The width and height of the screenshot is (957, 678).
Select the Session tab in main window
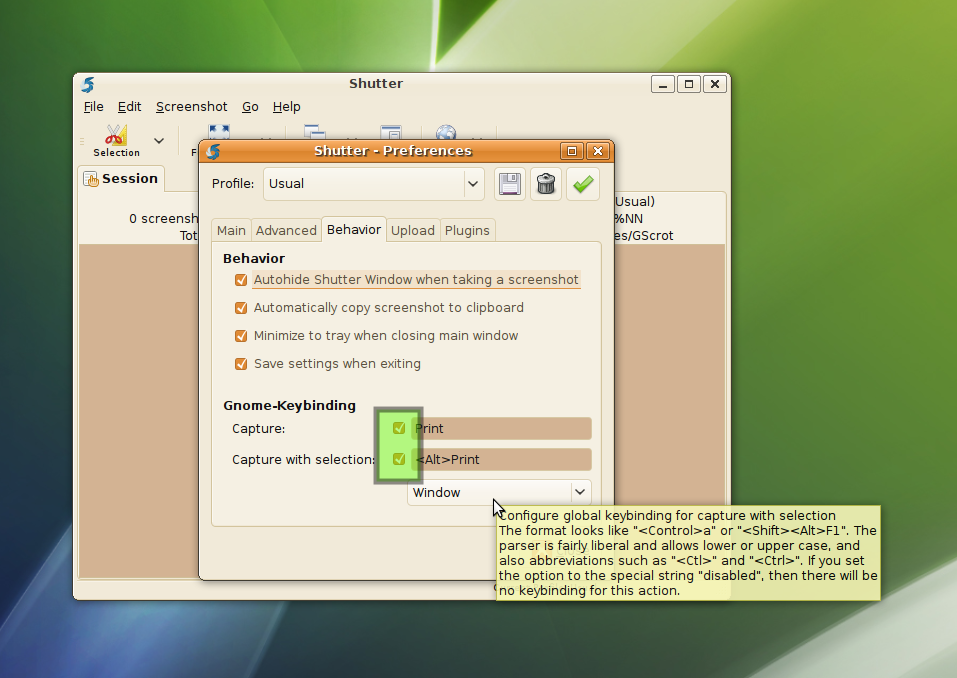(x=121, y=179)
